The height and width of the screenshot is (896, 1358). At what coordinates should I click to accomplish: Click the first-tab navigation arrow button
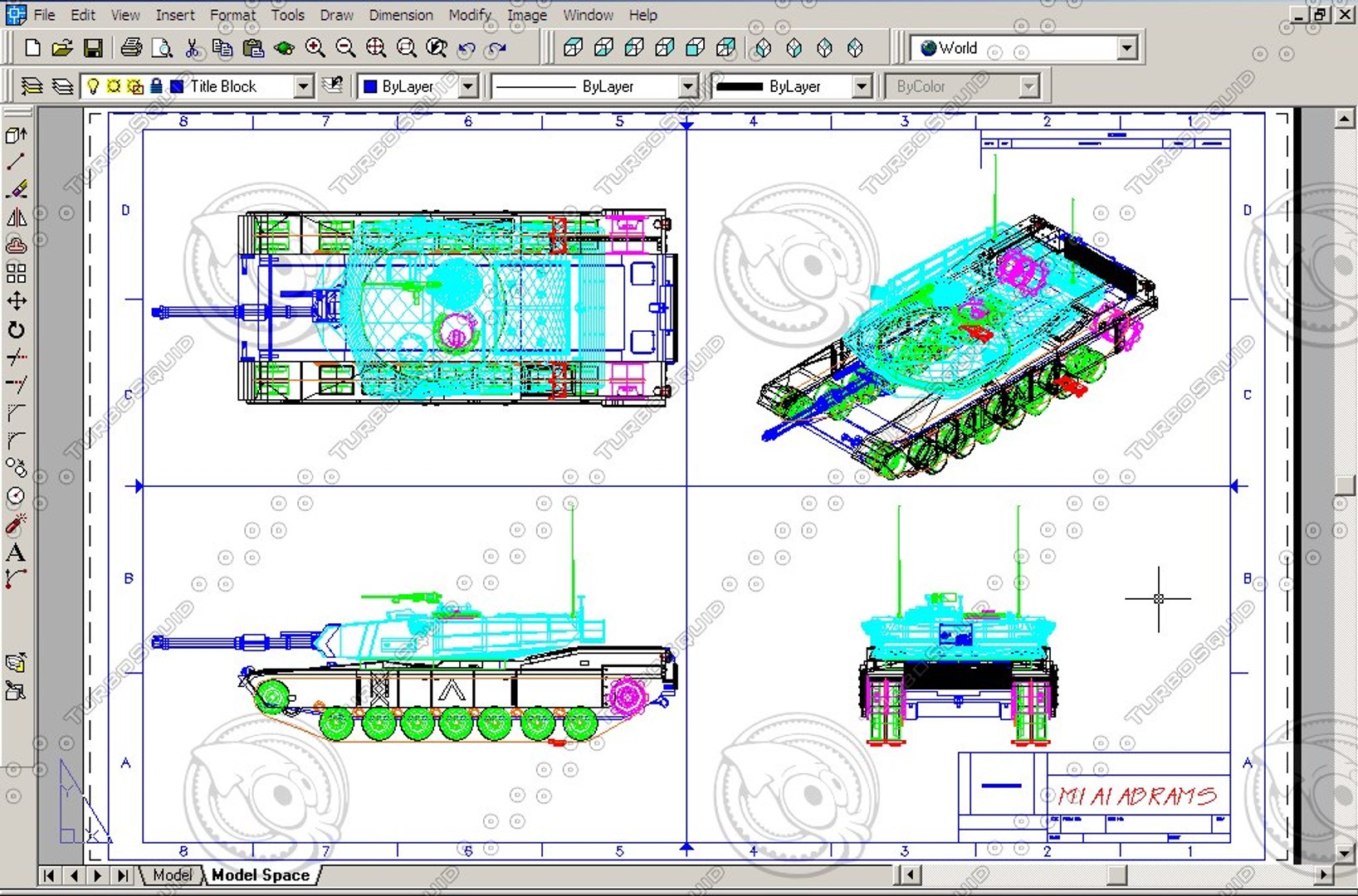pos(49,874)
